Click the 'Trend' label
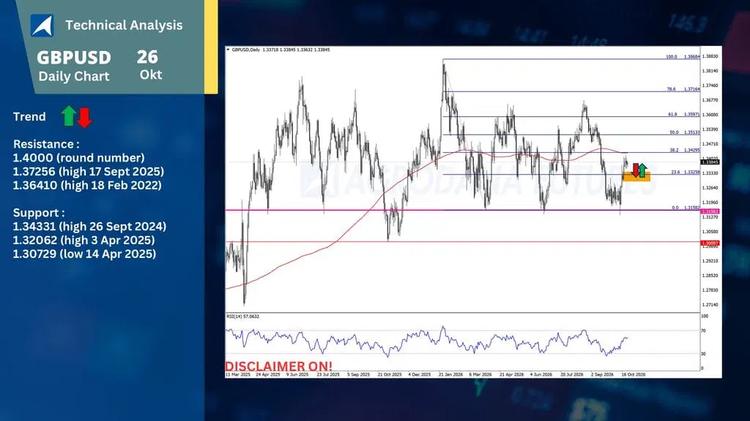Viewport: 750px width, 421px height. [x=29, y=117]
